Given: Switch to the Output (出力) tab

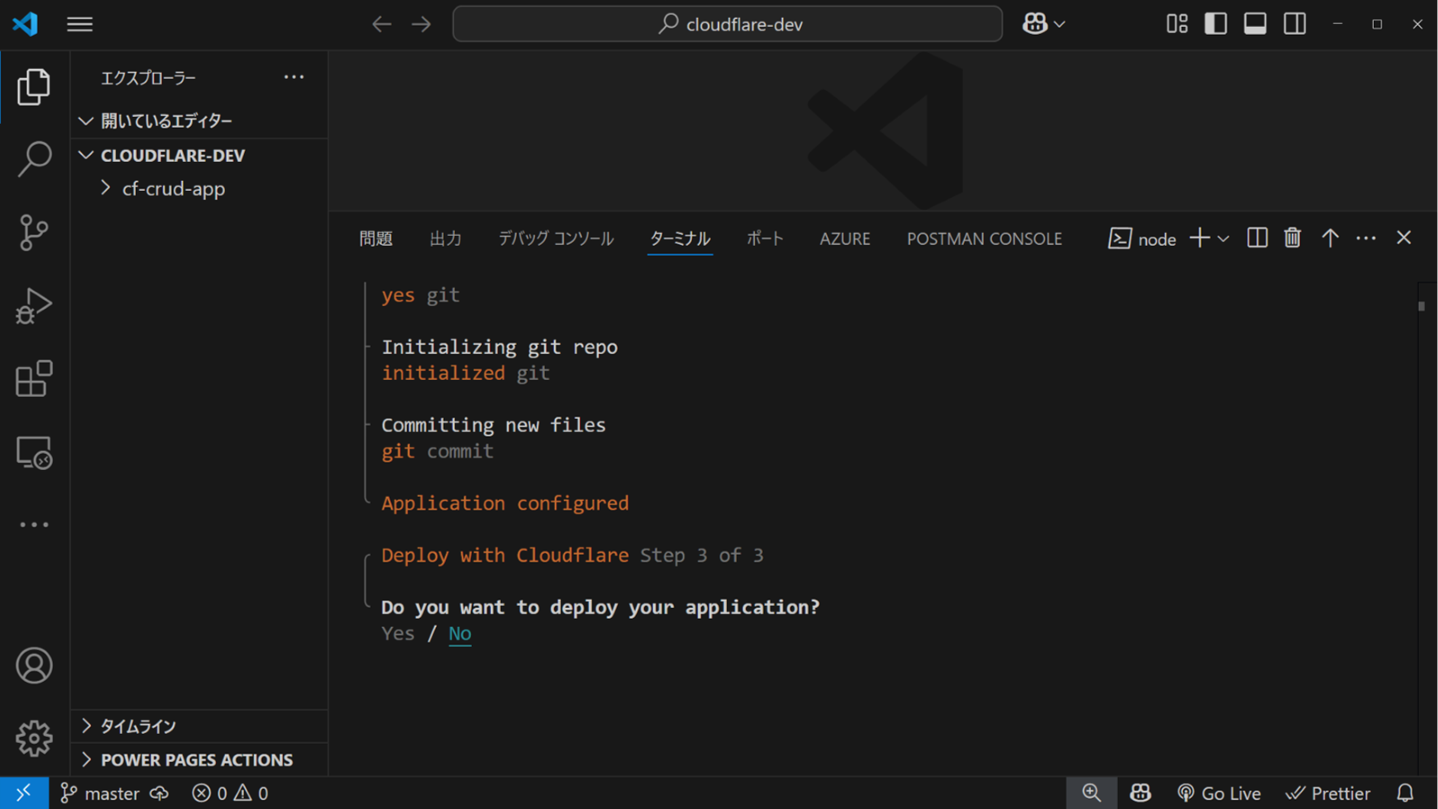Looking at the screenshot, I should pyautogui.click(x=446, y=239).
